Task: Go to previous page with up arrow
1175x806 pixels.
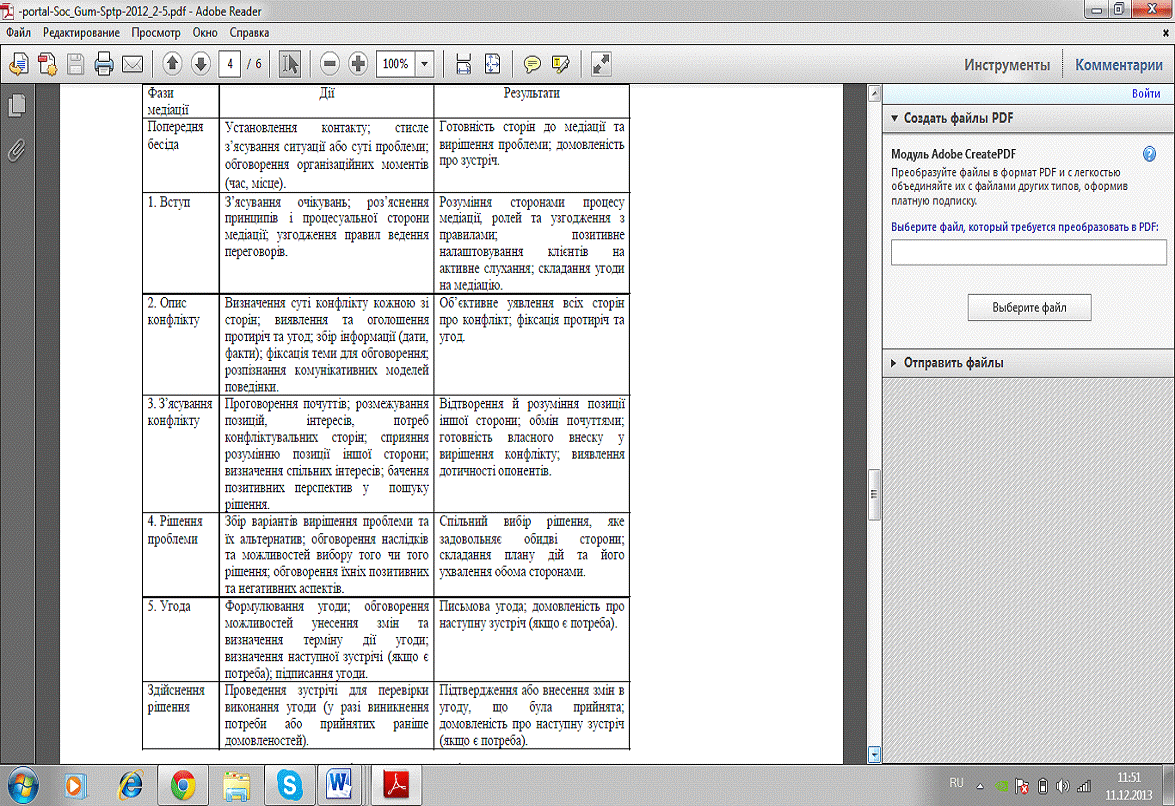Action: [172, 64]
